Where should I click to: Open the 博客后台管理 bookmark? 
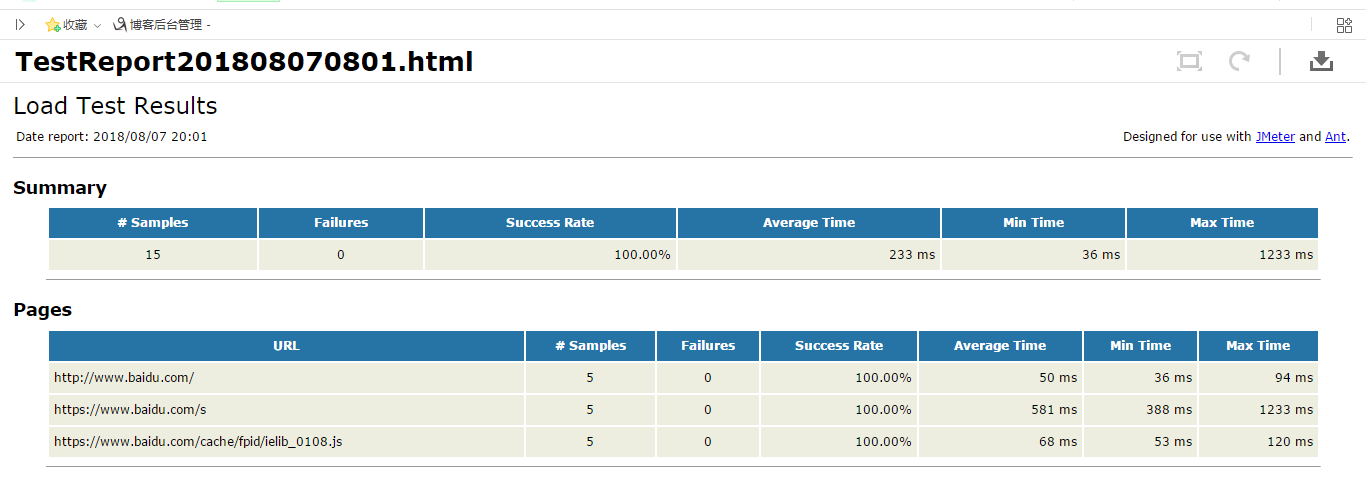(x=161, y=25)
